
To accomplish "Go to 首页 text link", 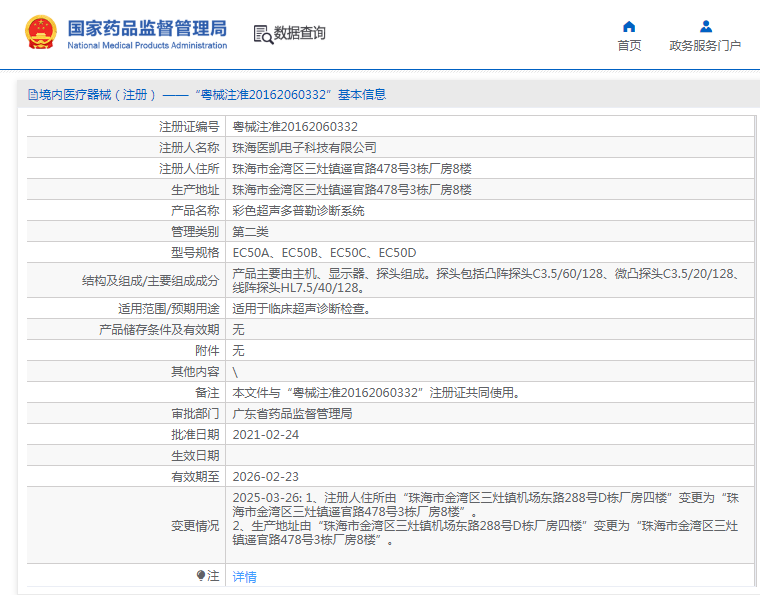I will [629, 46].
